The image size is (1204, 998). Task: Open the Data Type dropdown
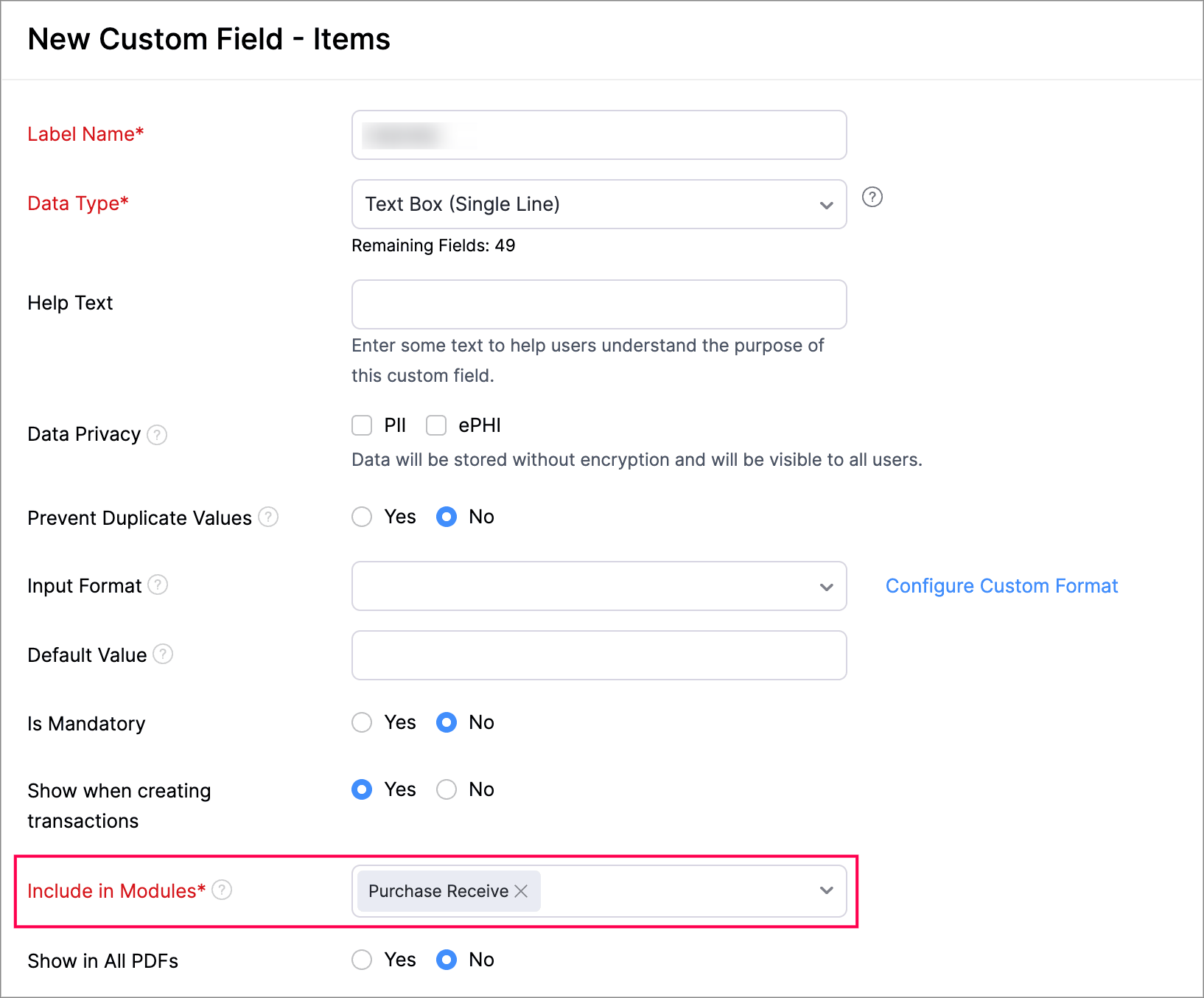pyautogui.click(x=598, y=204)
